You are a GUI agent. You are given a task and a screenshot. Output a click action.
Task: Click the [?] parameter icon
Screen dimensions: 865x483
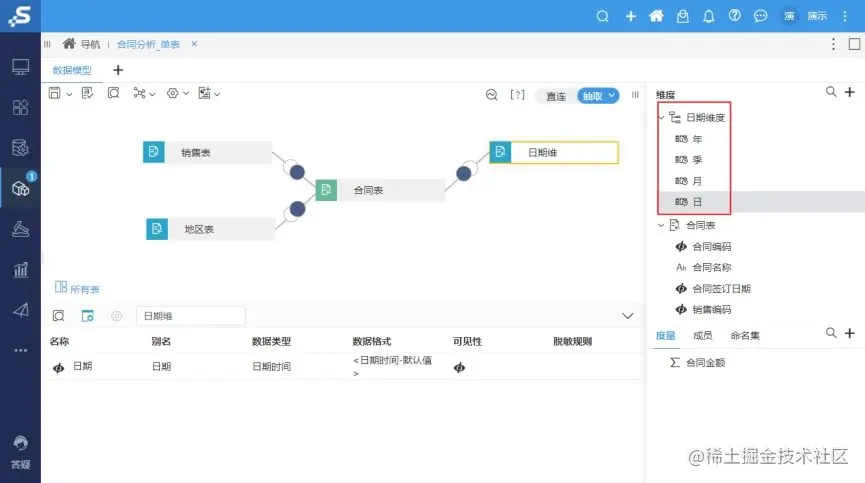pyautogui.click(x=517, y=95)
